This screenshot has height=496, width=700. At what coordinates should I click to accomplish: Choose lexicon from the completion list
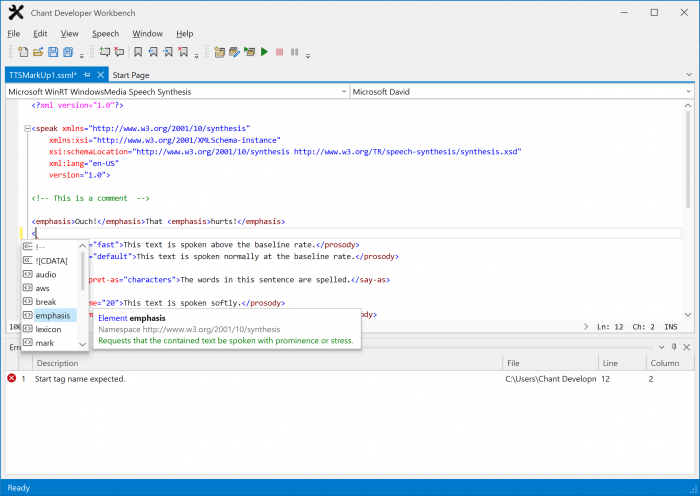[x=49, y=329]
